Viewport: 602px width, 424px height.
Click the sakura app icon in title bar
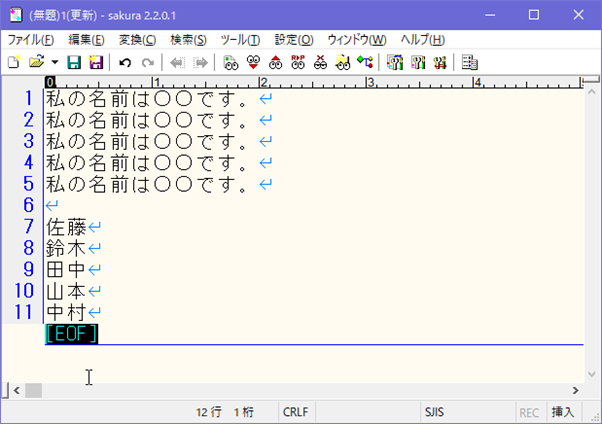(16, 15)
